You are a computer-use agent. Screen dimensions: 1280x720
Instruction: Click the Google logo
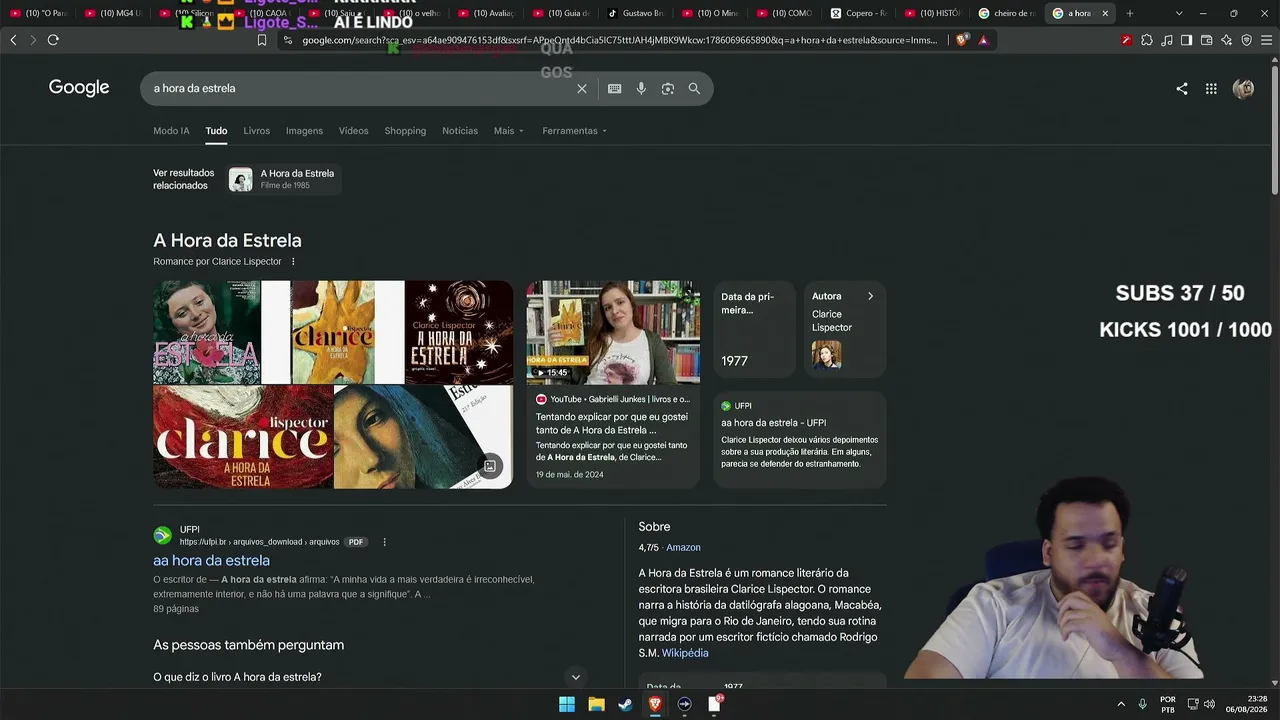coord(79,88)
